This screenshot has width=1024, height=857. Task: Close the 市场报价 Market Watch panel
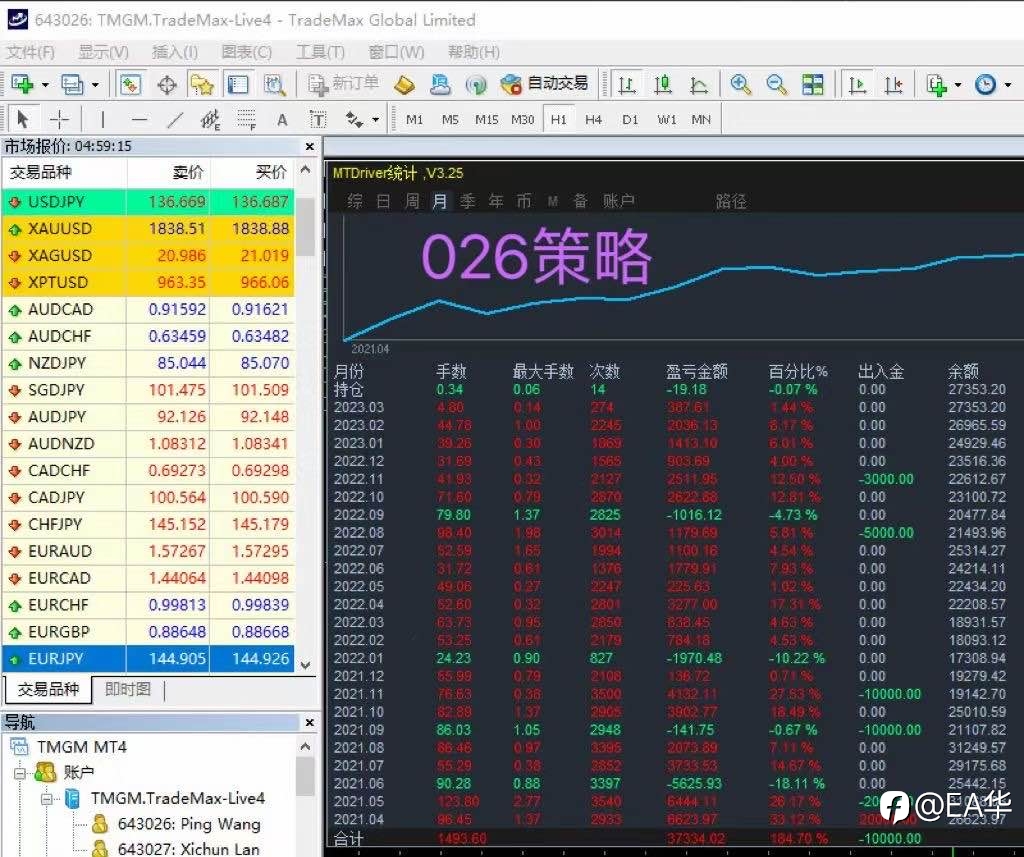(310, 146)
